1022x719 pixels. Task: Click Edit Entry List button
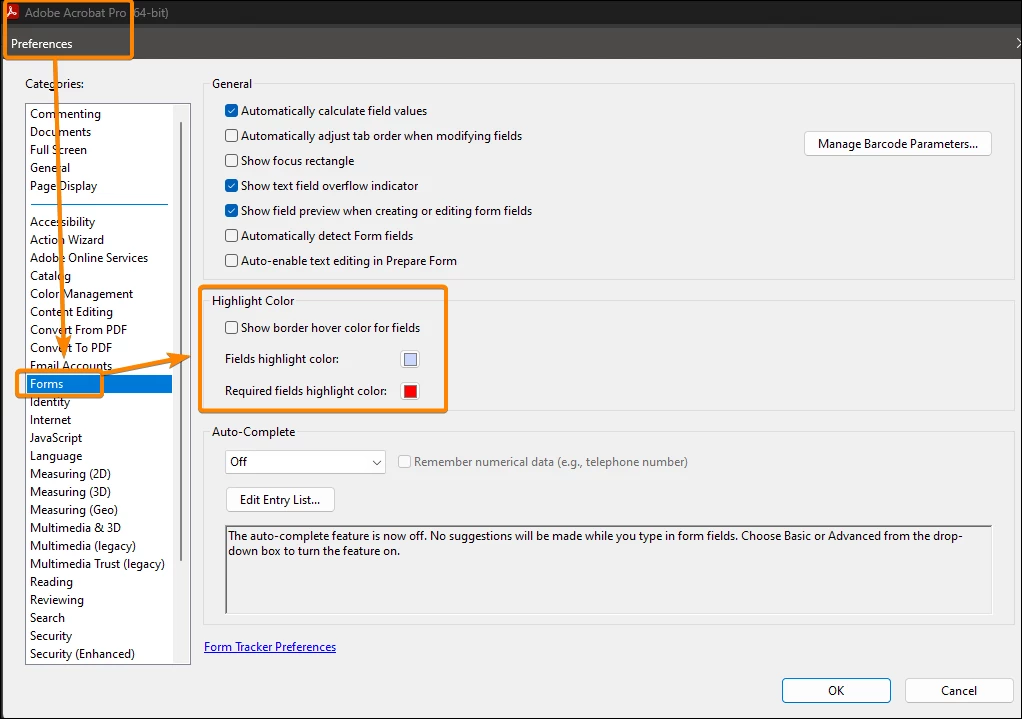[280, 500]
